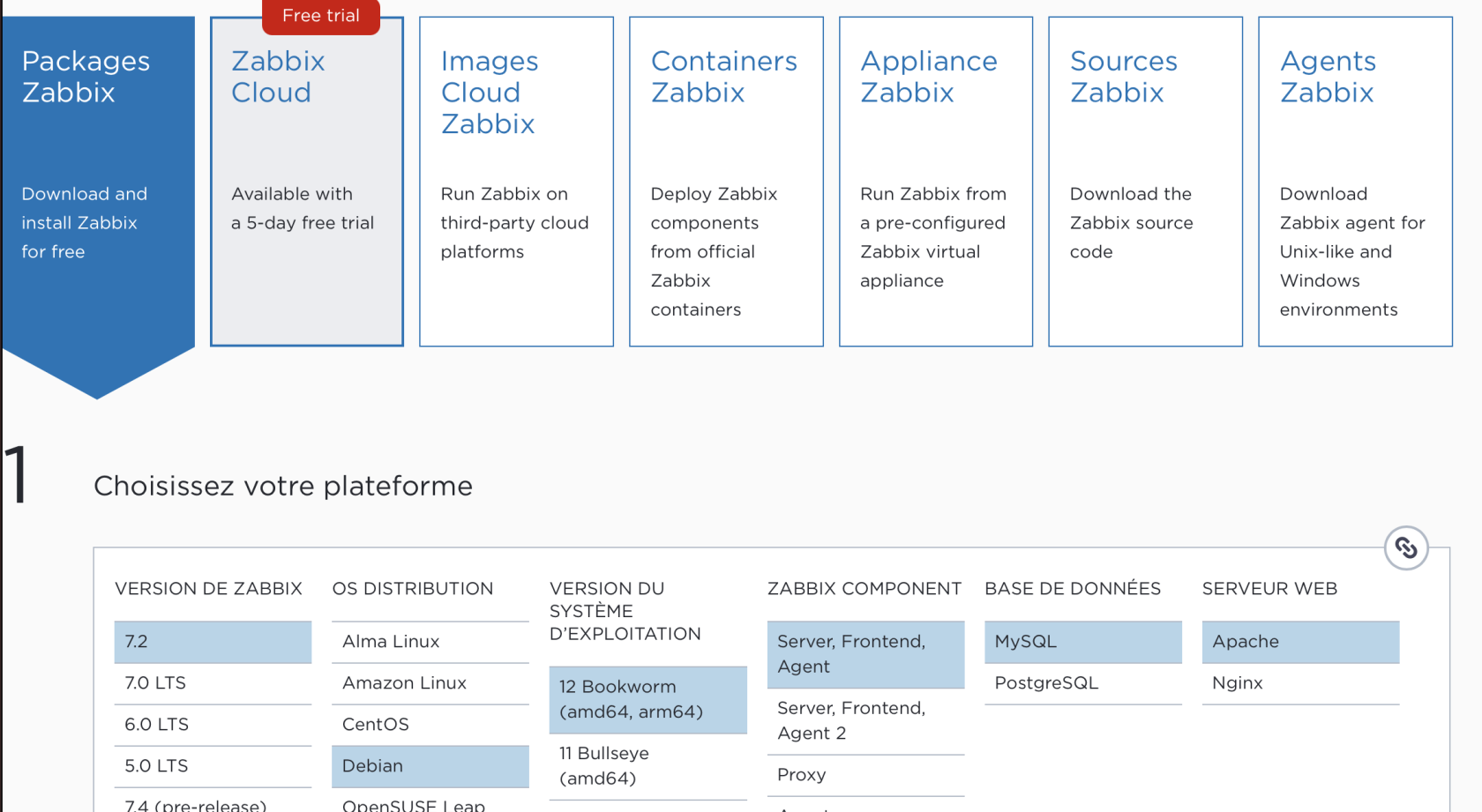Select Zabbix version 6.0 LTS
This screenshot has width=1482, height=812.
[213, 725]
